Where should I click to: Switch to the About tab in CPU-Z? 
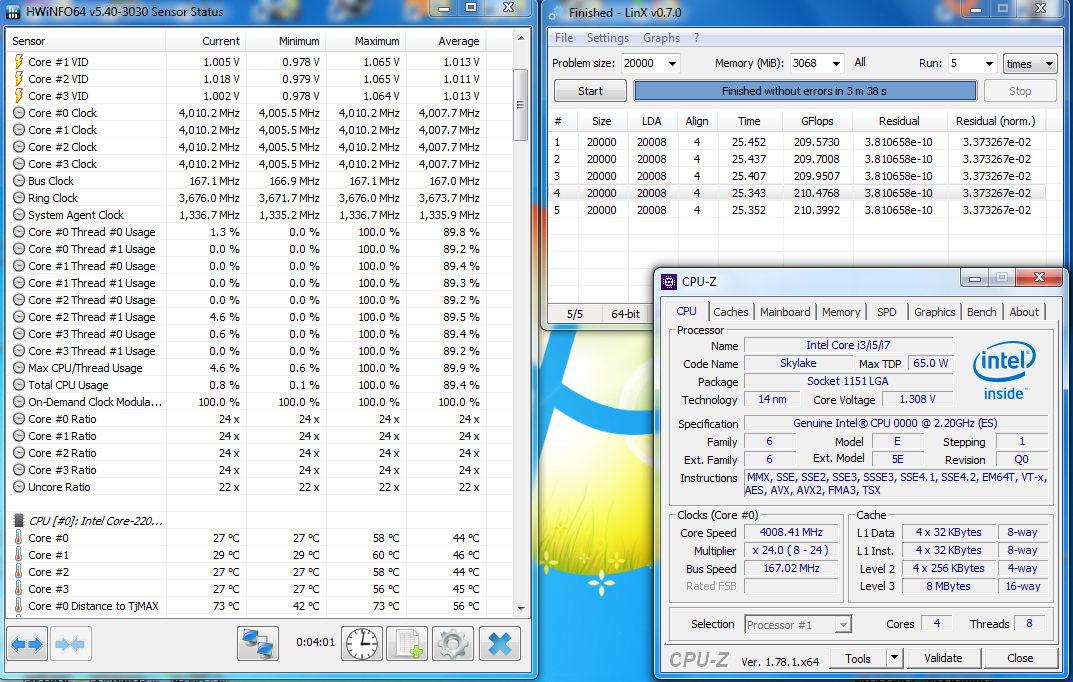pos(1024,312)
